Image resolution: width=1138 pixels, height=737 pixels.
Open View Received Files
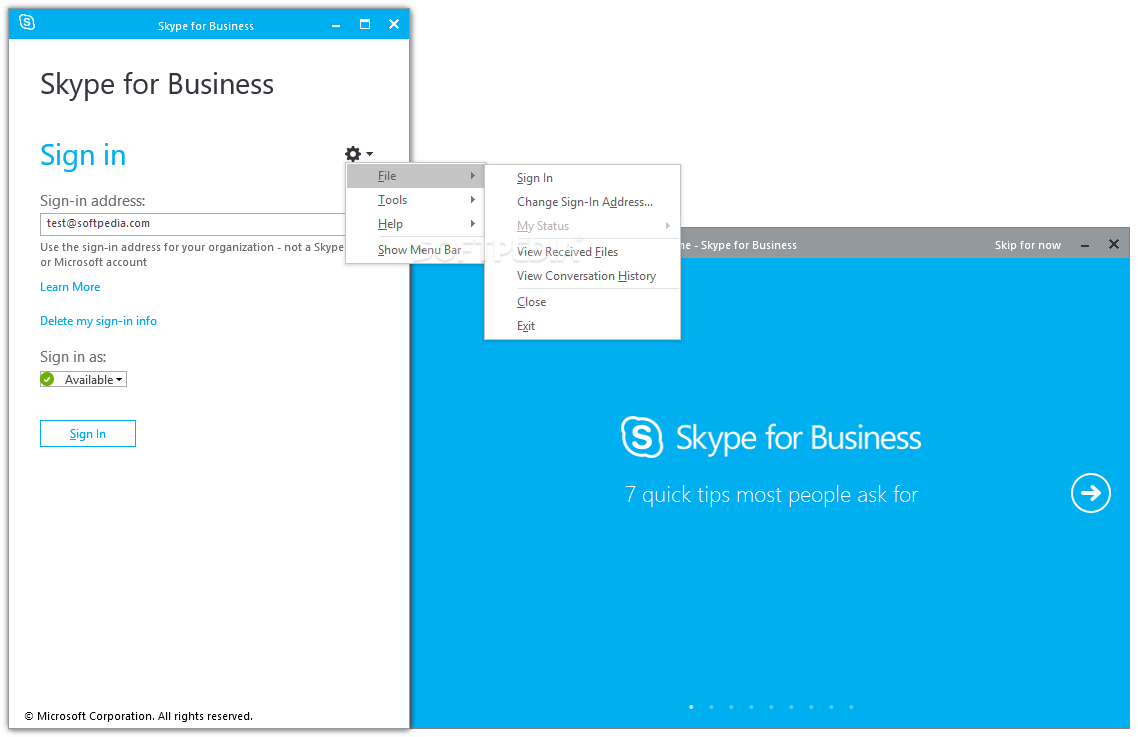[x=582, y=252]
